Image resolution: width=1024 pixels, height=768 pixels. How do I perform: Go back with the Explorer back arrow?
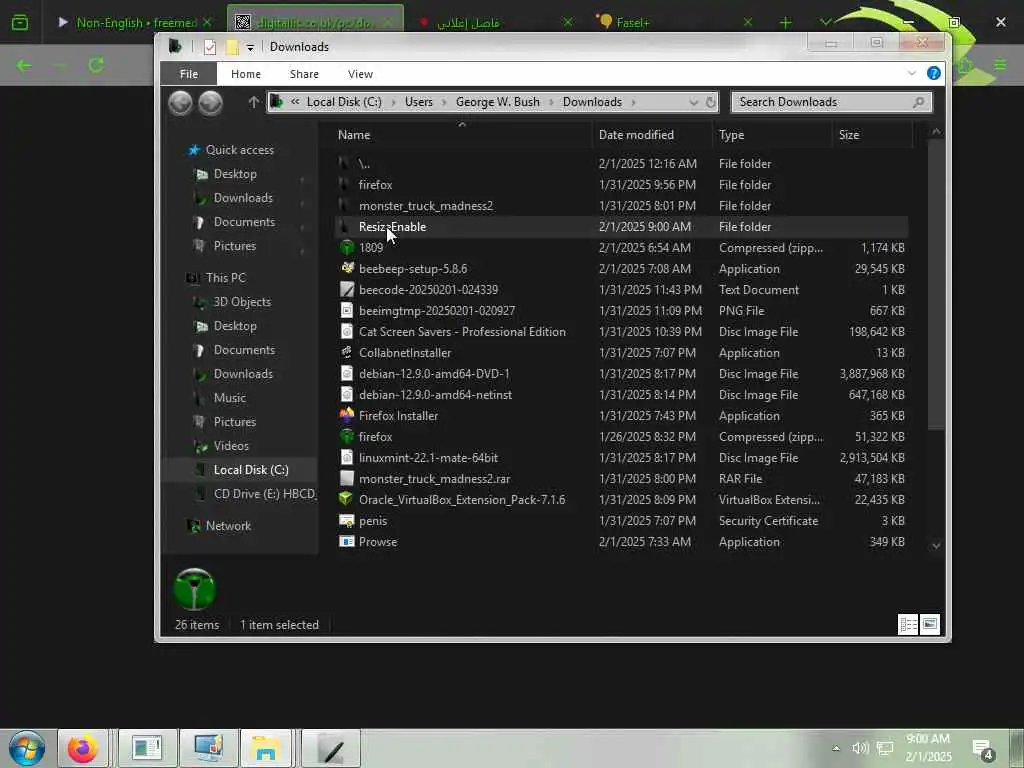point(181,103)
